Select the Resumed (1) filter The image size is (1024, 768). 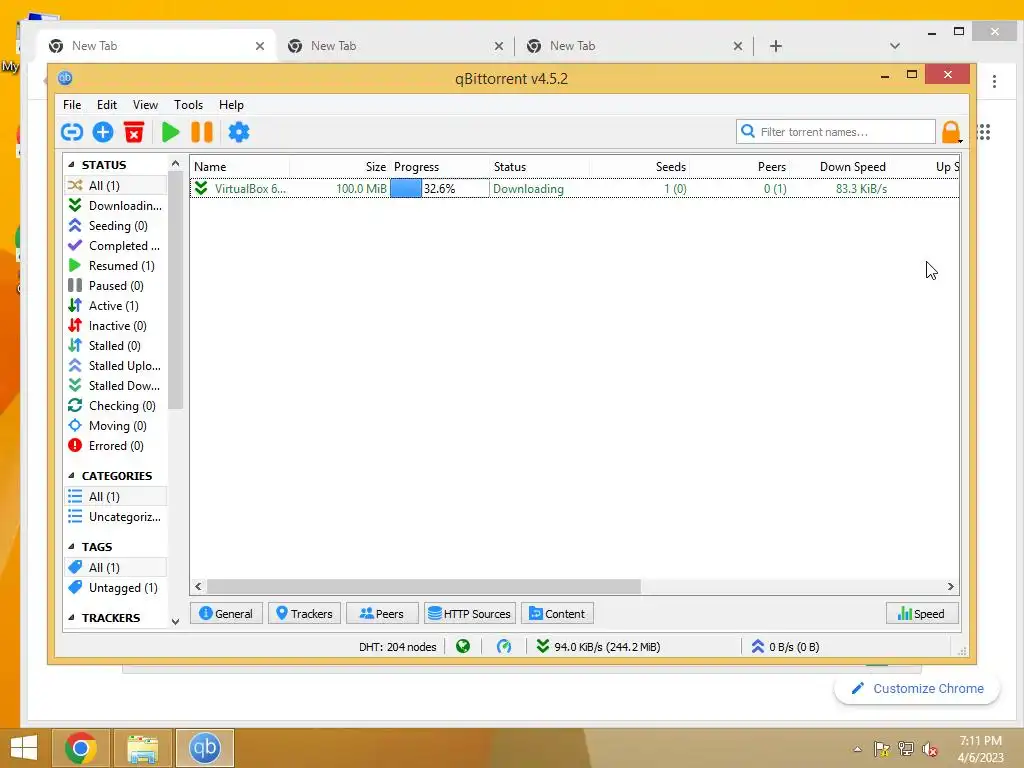(x=116, y=266)
